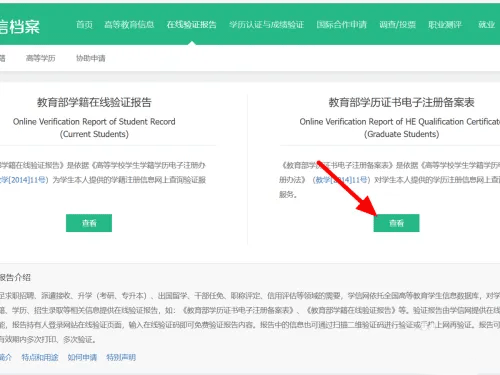Image resolution: width=500 pixels, height=375 pixels.
Task: Switch to the 协助申请 sub-tab
Action: pyautogui.click(x=91, y=58)
